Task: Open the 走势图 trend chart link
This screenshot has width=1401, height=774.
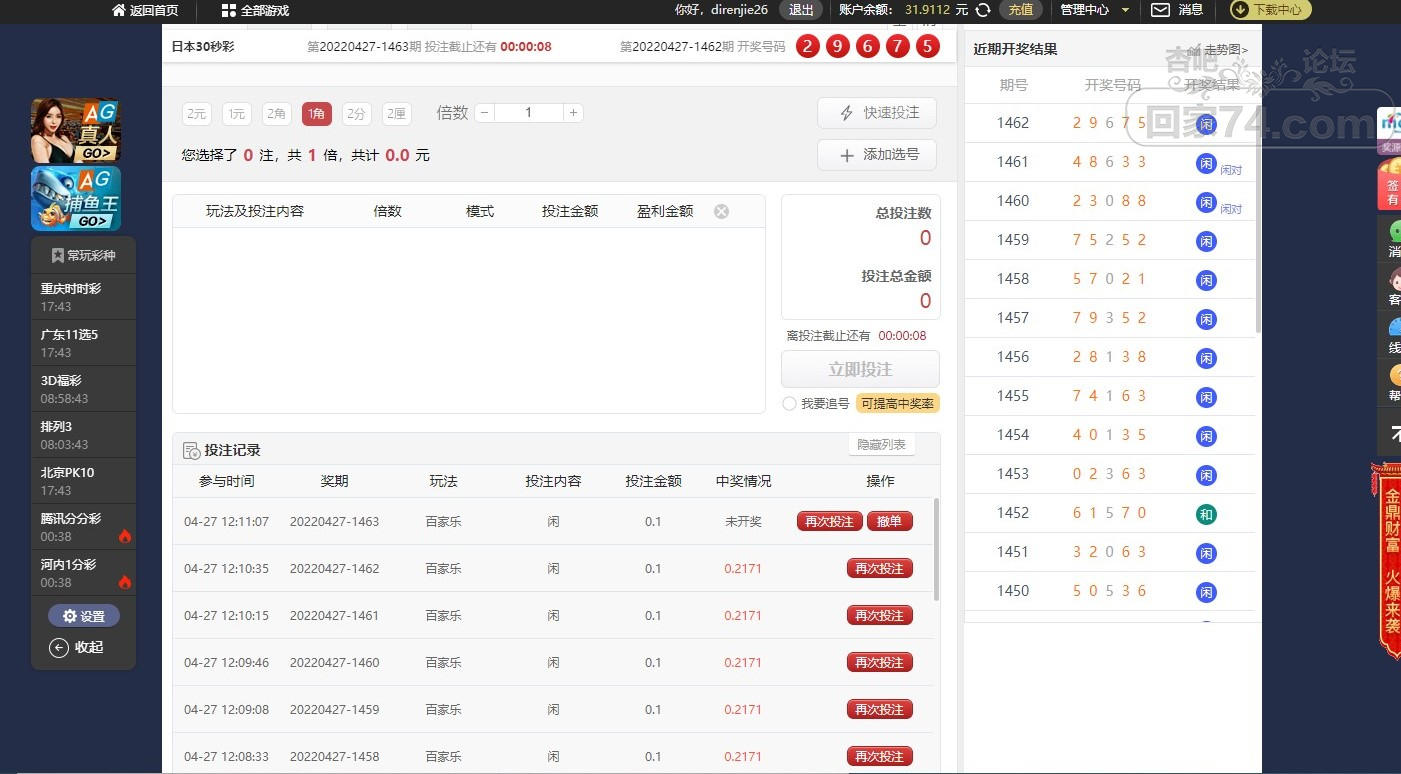Action: pos(1218,49)
